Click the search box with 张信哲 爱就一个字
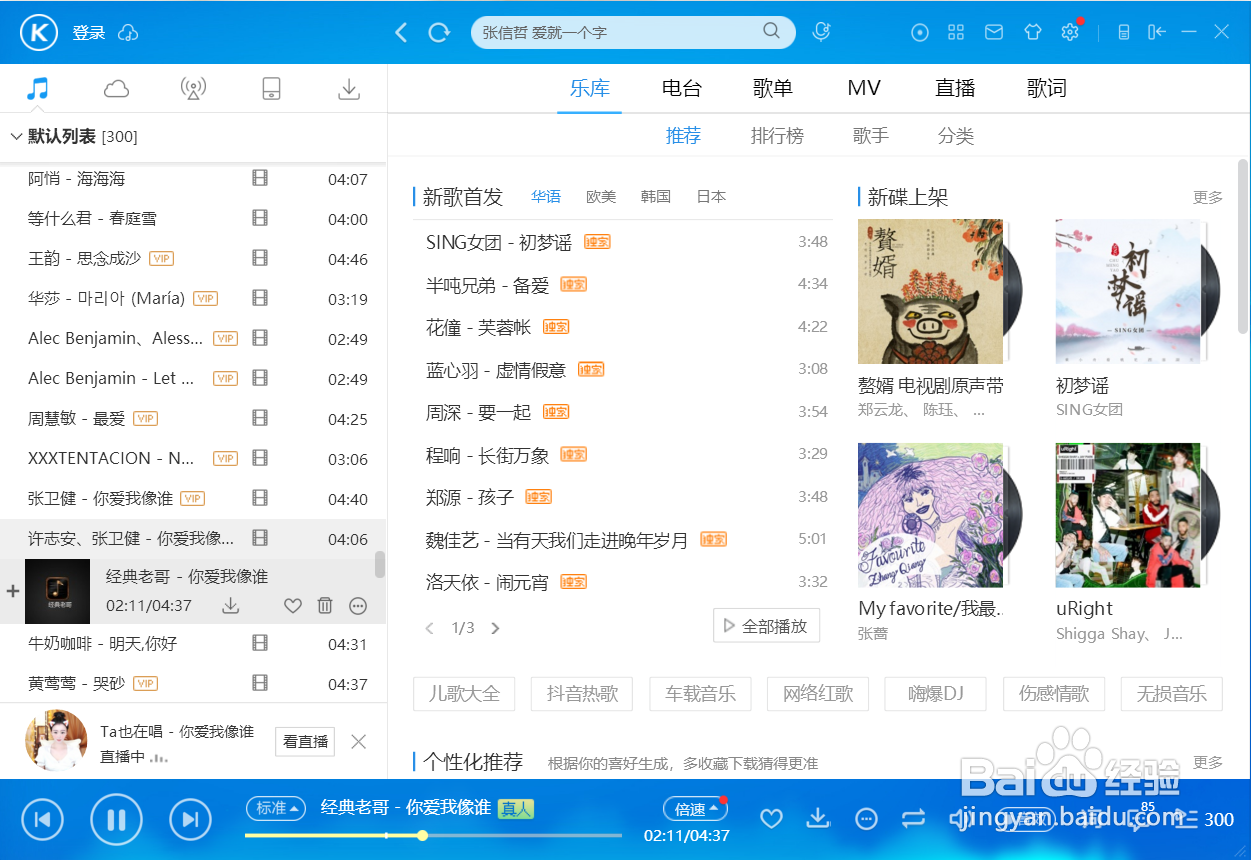This screenshot has height=860, width=1251. point(633,32)
